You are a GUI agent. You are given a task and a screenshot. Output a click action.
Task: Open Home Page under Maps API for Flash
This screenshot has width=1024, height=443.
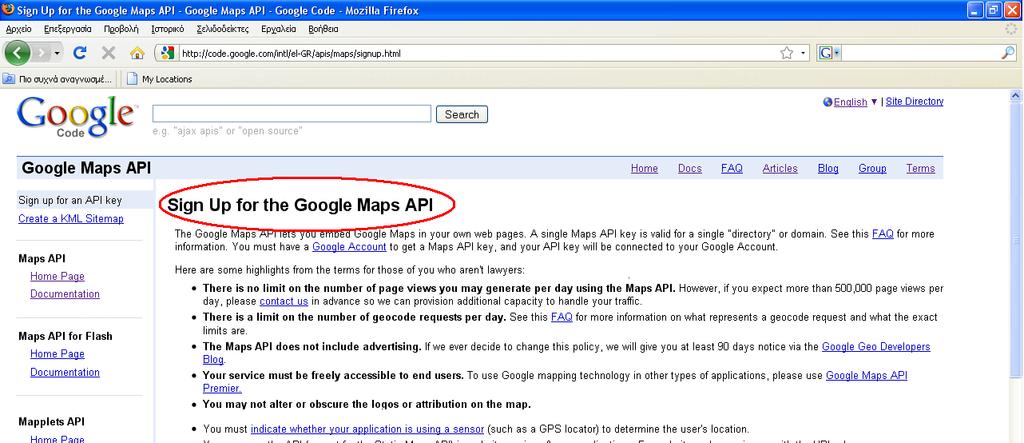coord(57,354)
